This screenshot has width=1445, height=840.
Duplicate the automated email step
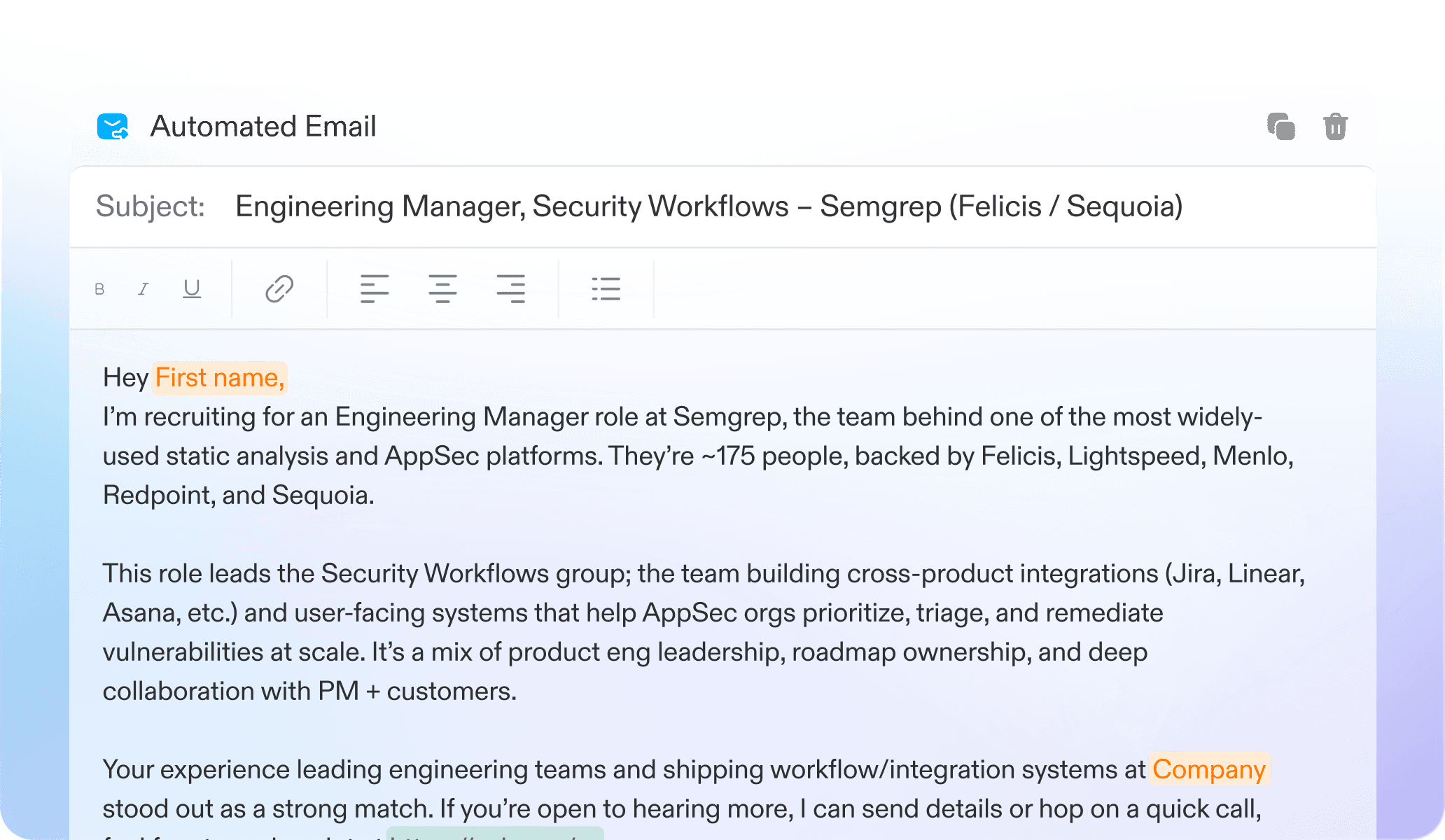coord(1280,127)
